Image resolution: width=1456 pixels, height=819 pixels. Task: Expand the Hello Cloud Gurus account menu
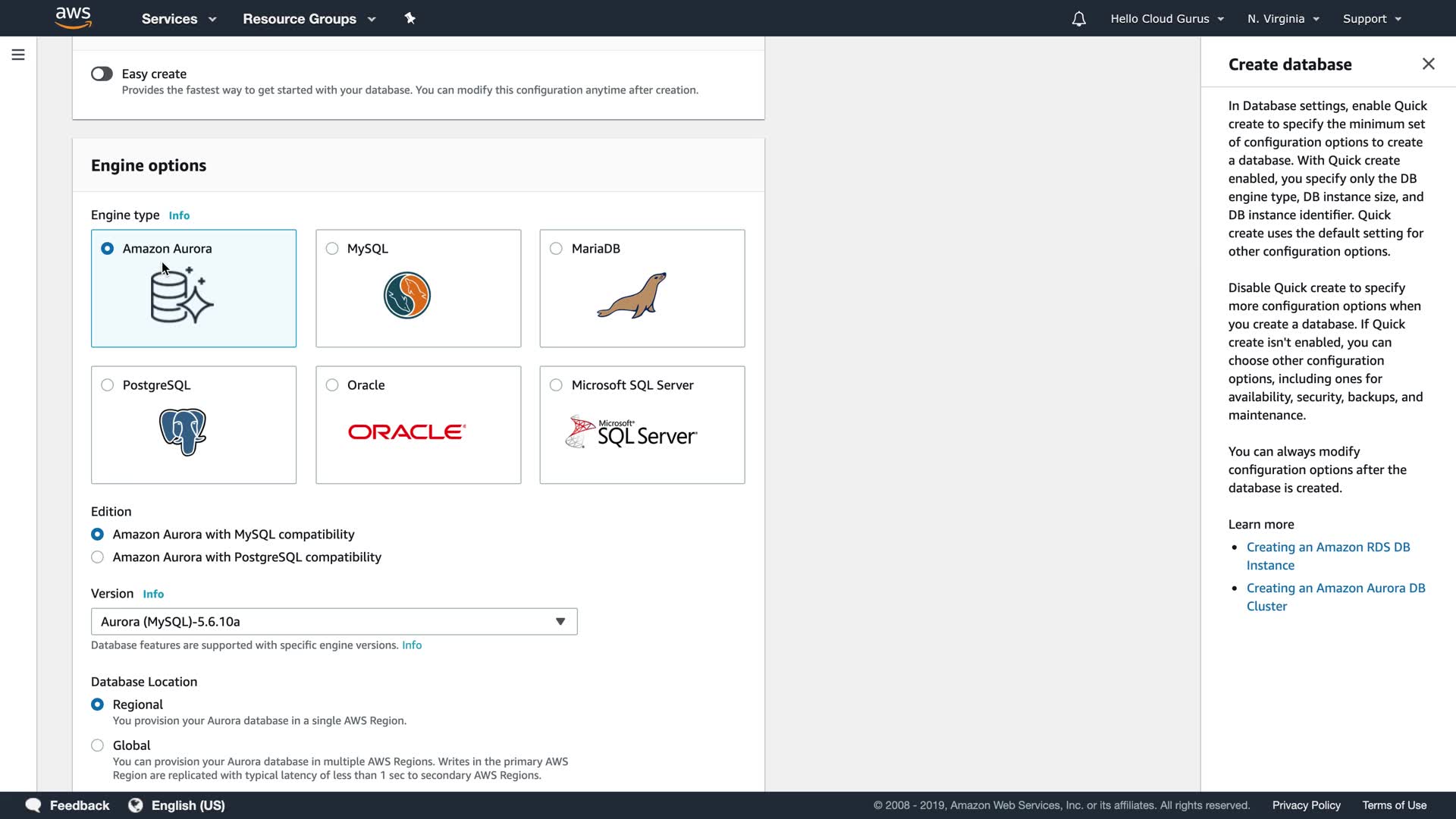tap(1166, 19)
